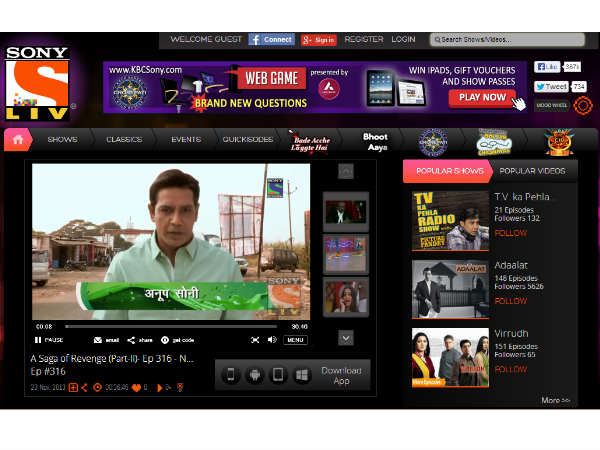Sign in with Google Plus button
This screenshot has width=600, height=450.
point(319,39)
